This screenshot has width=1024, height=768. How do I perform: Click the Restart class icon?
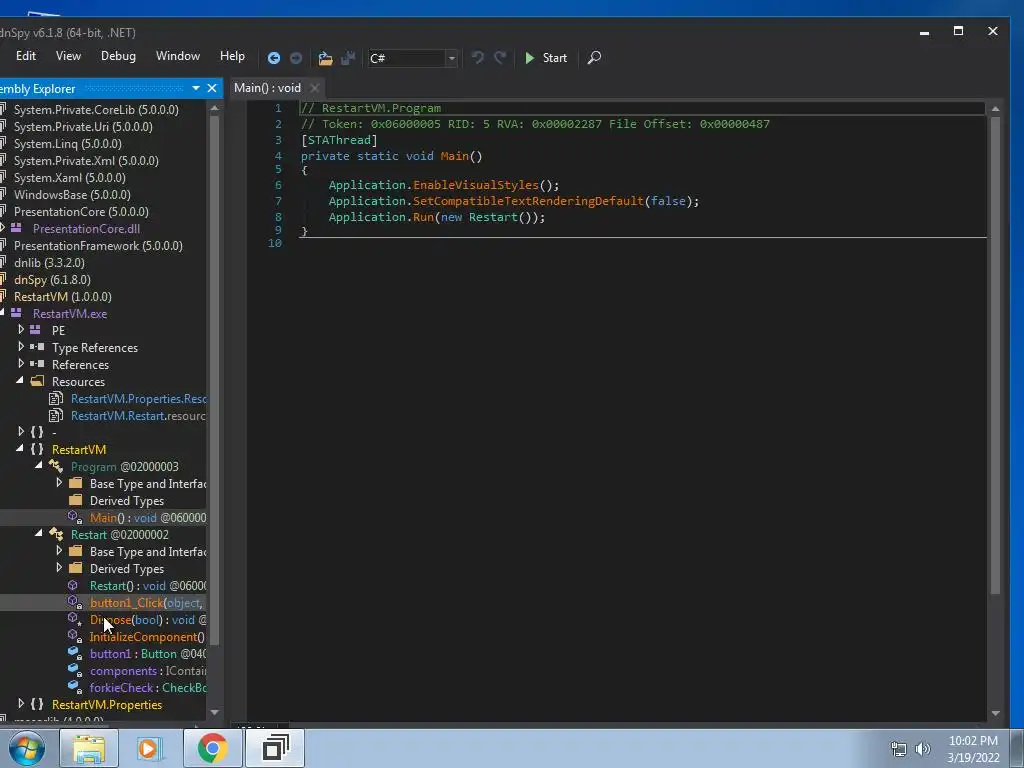(x=56, y=534)
